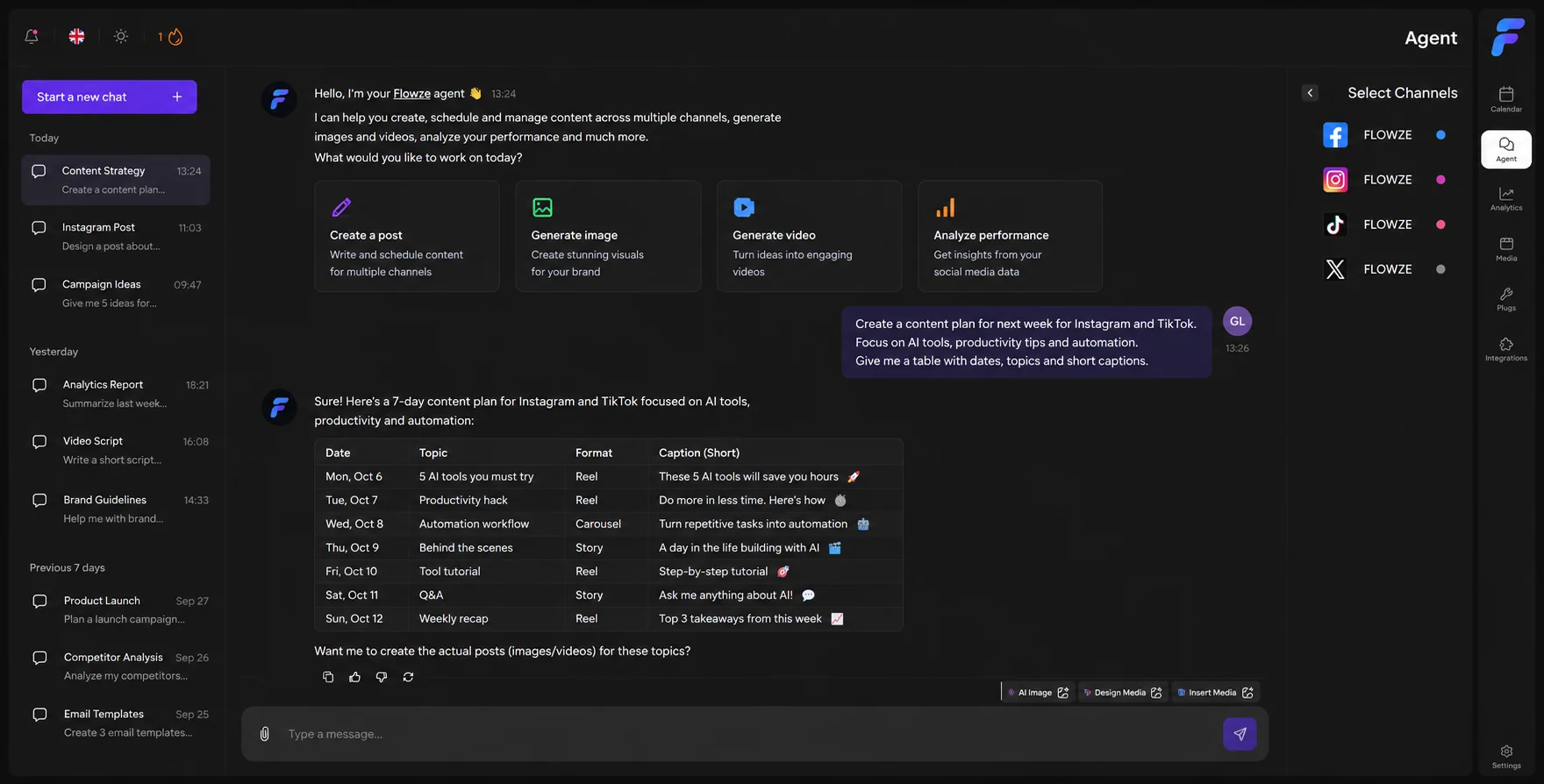Go to Media in the sidebar
Image resolution: width=1544 pixels, height=784 pixels.
tap(1506, 249)
